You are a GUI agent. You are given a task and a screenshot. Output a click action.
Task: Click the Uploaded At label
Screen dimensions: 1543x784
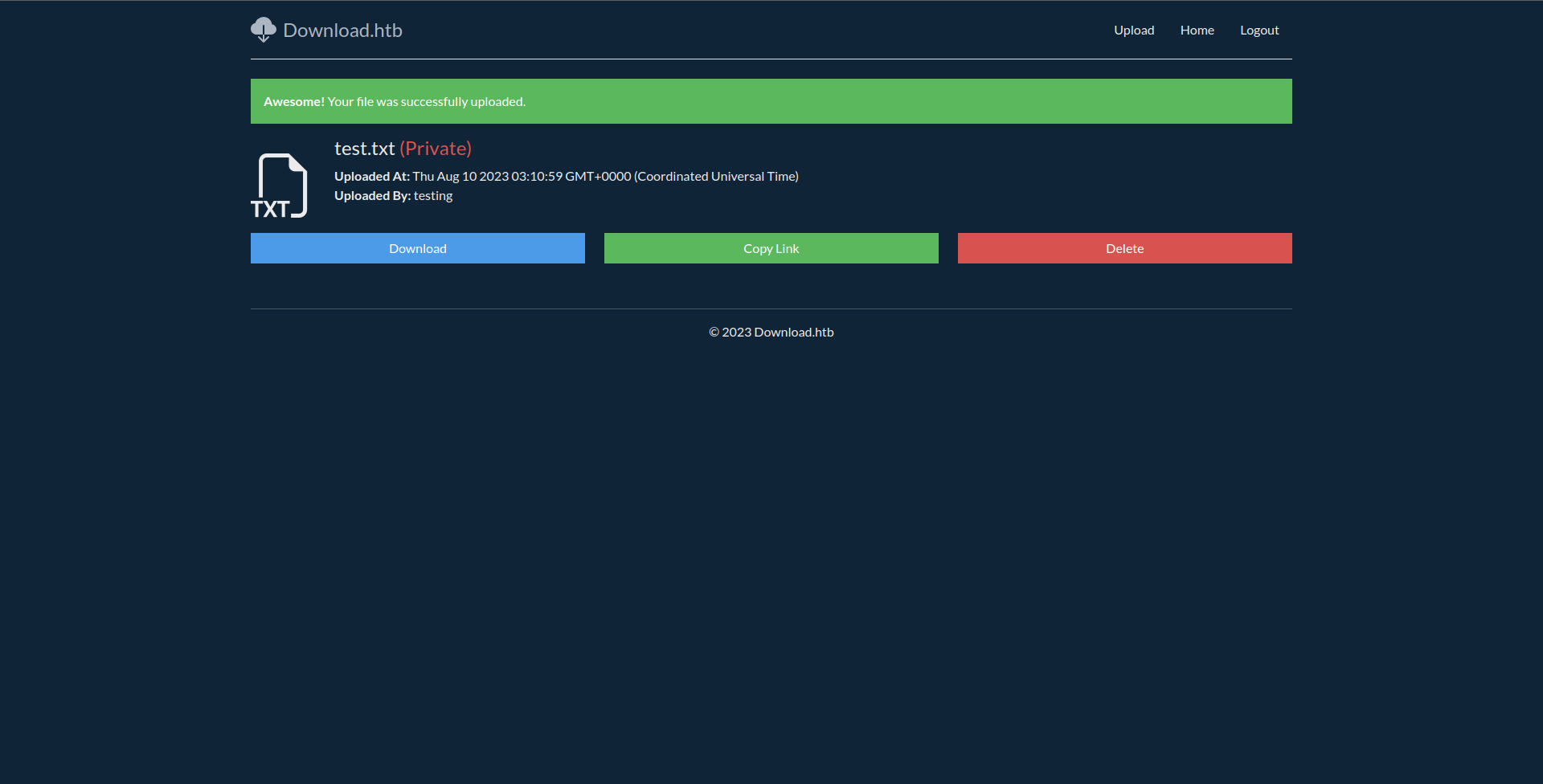[x=371, y=177]
